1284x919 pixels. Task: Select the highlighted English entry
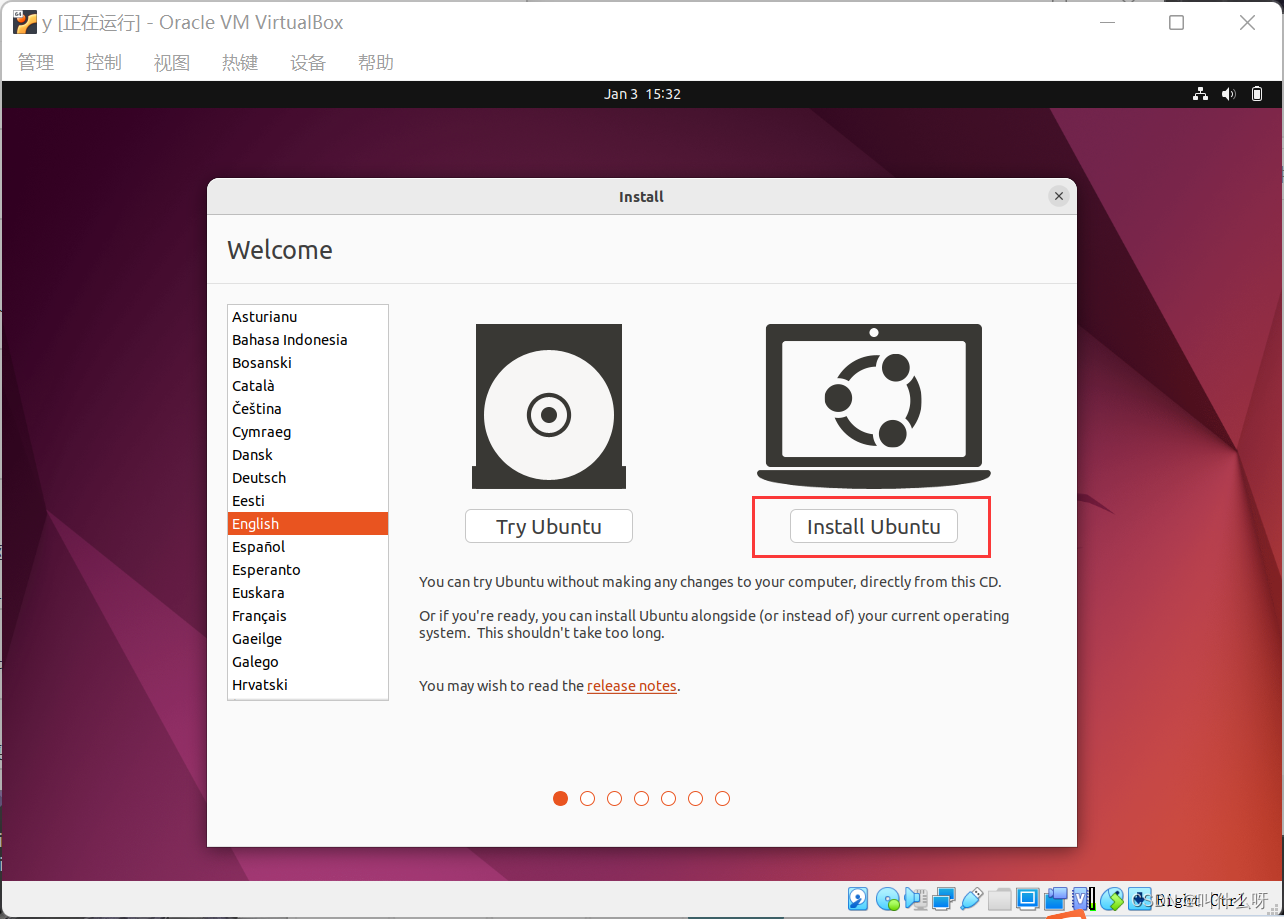(x=308, y=524)
